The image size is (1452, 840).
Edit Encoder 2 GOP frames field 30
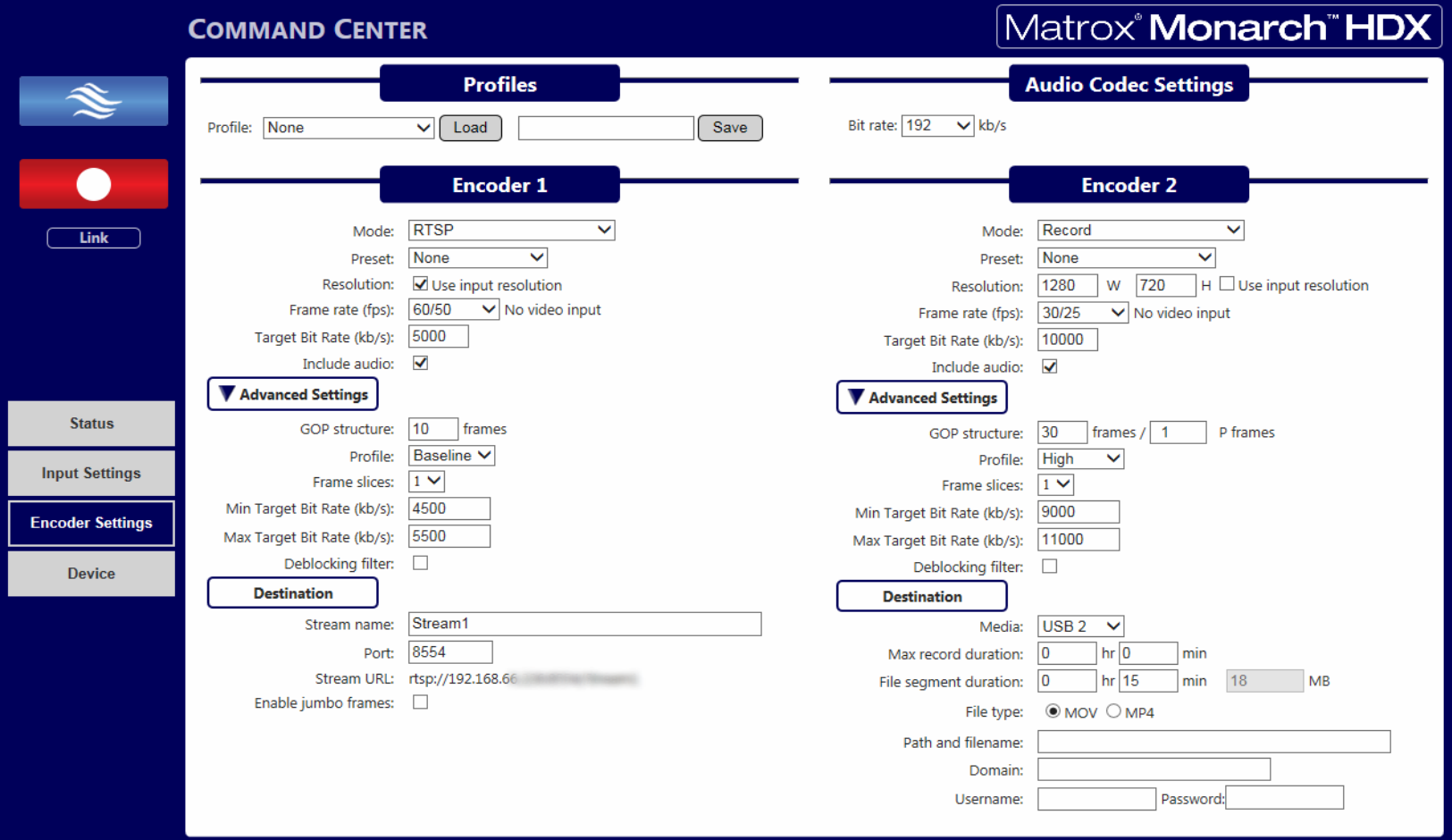click(x=1062, y=433)
